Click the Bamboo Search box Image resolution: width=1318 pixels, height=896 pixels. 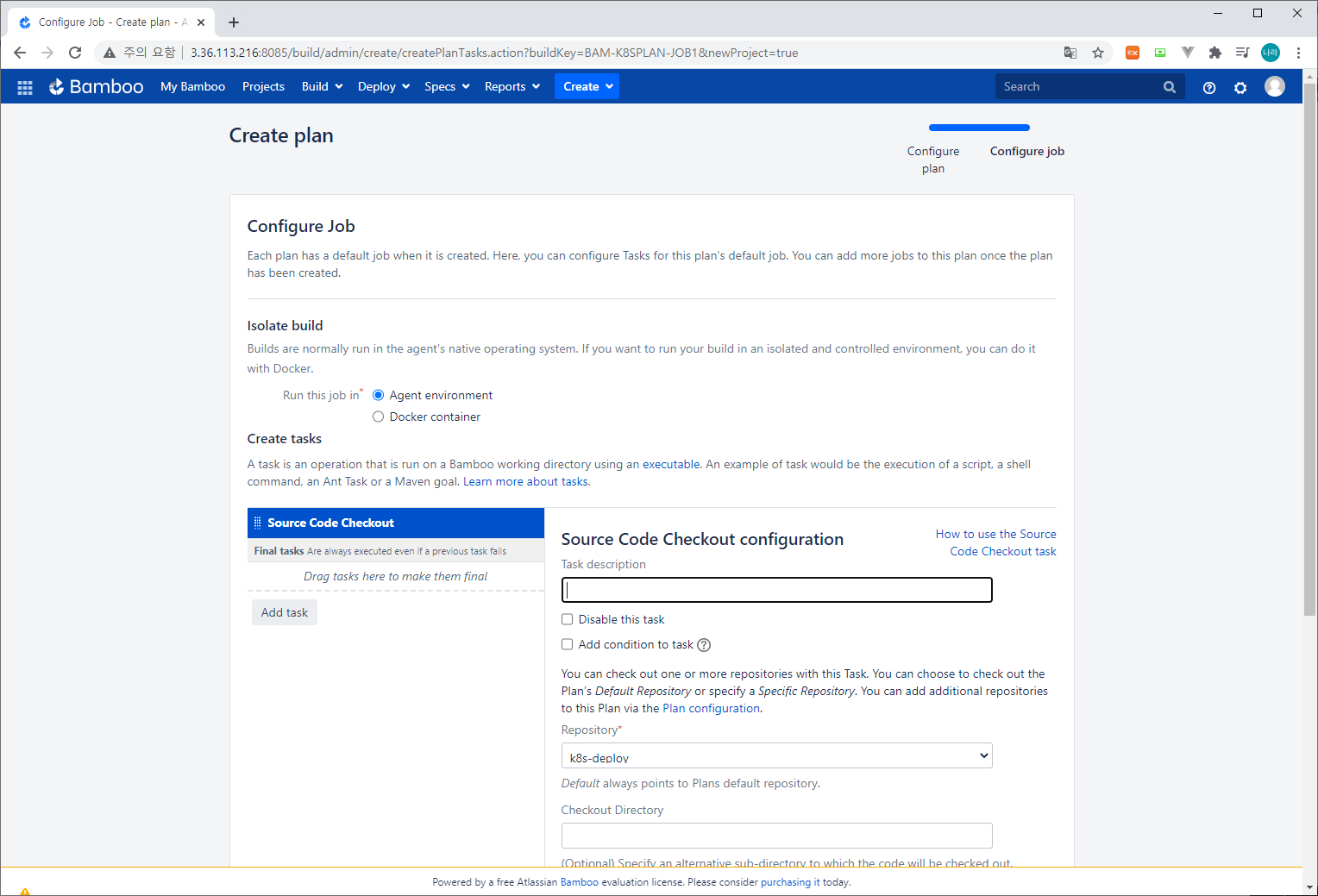1089,86
